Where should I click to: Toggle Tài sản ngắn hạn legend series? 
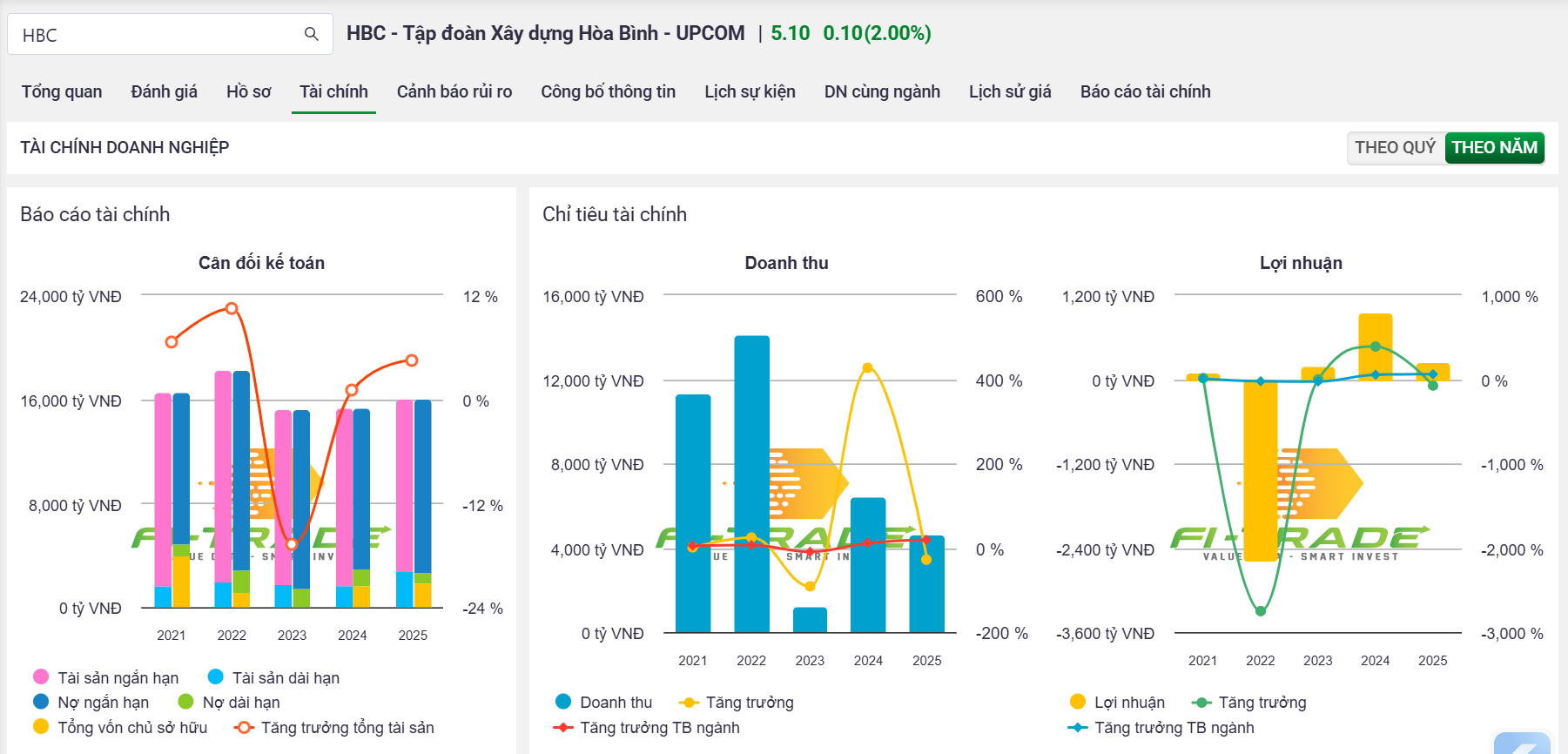coord(105,677)
